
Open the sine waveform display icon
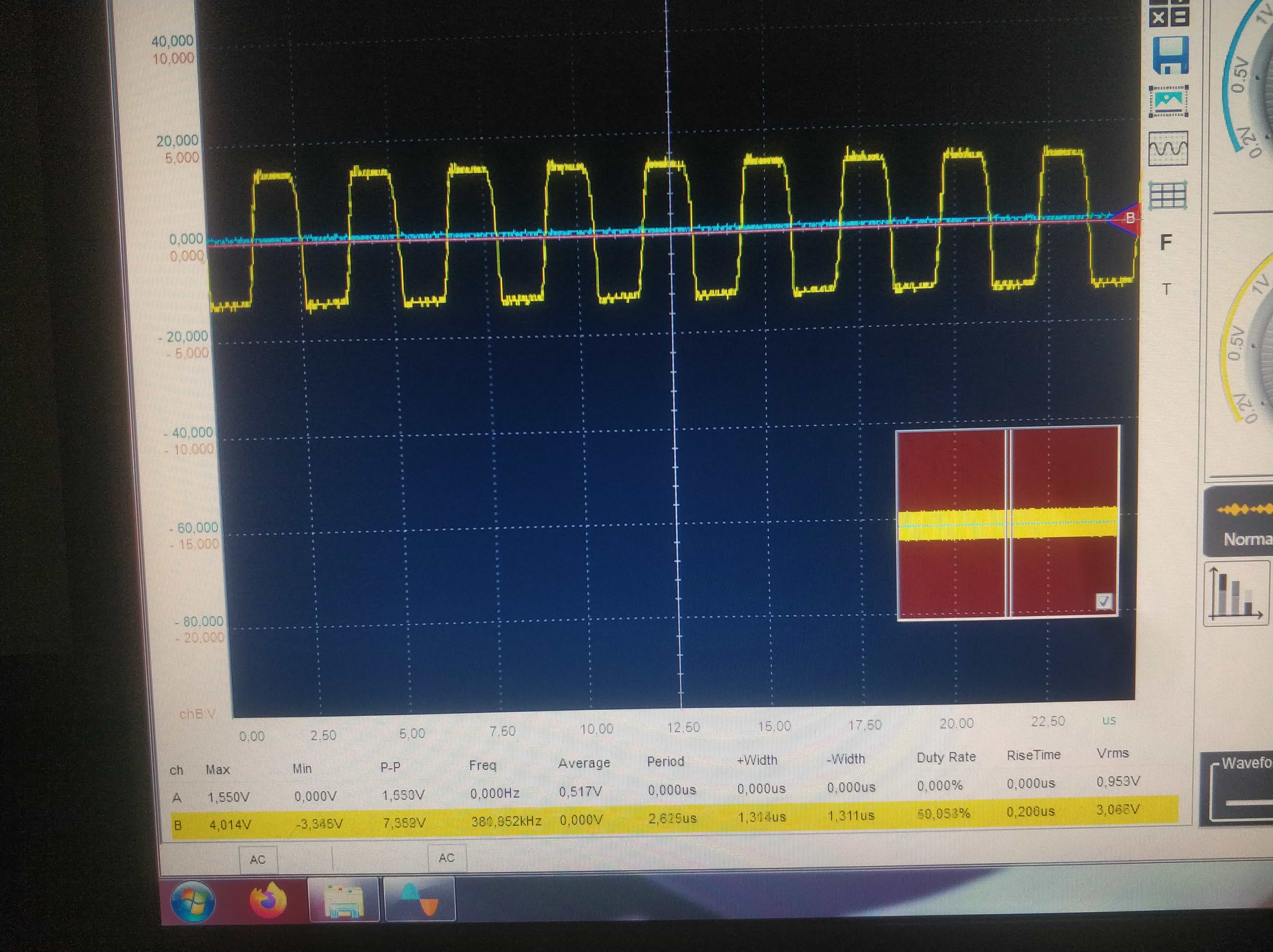(1168, 149)
